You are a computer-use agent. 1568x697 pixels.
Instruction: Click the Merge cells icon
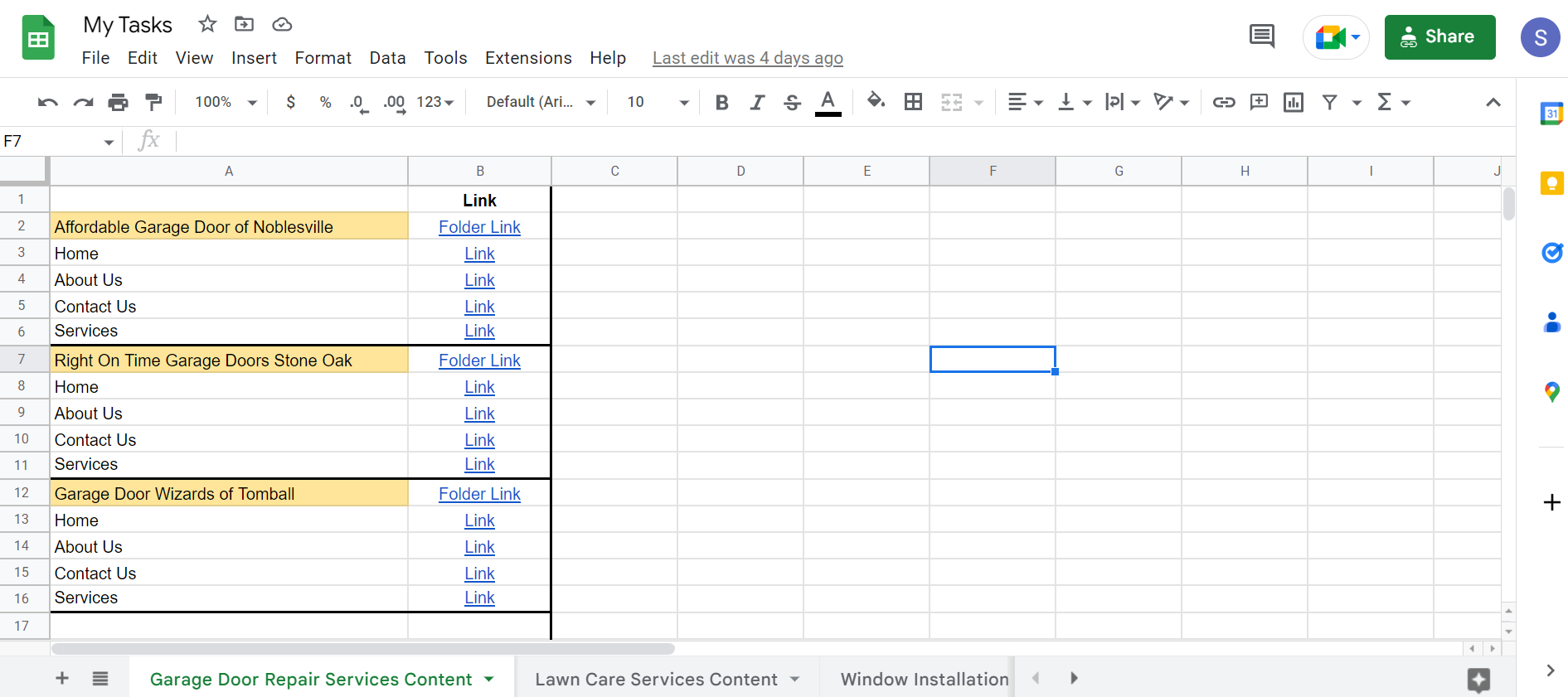[952, 102]
